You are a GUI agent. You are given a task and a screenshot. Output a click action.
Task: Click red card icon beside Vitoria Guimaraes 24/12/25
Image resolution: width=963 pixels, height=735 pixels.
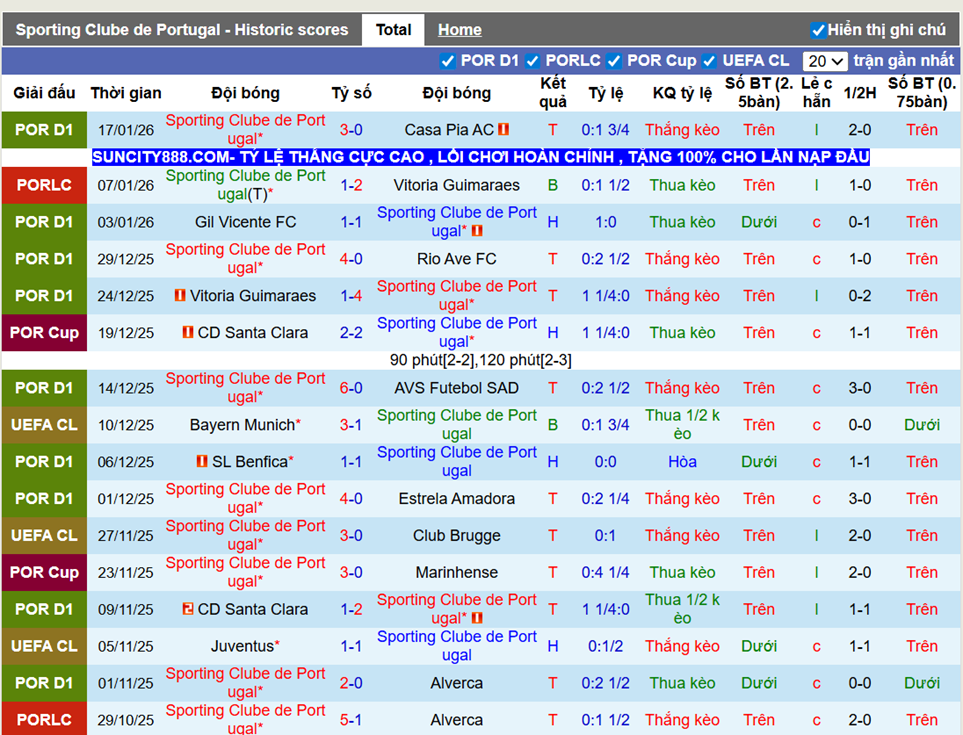click(180, 295)
